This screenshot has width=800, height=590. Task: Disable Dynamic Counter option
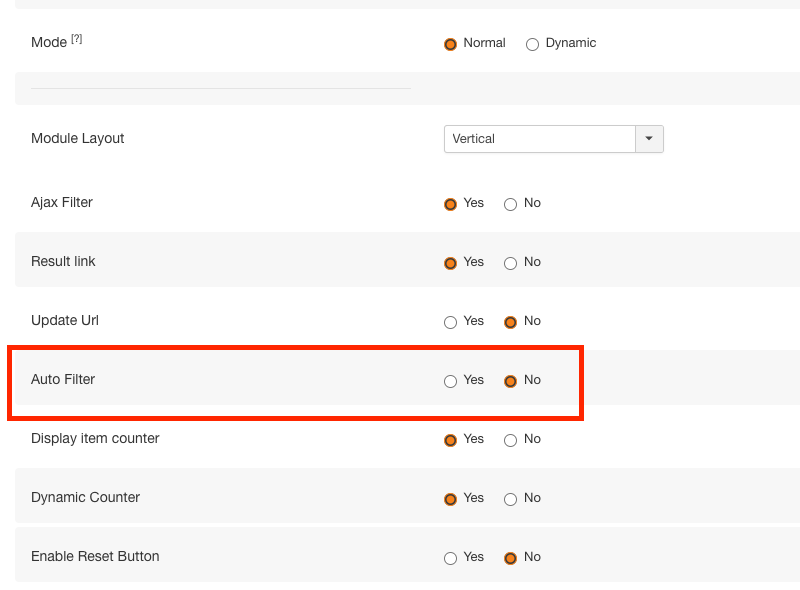(x=510, y=499)
